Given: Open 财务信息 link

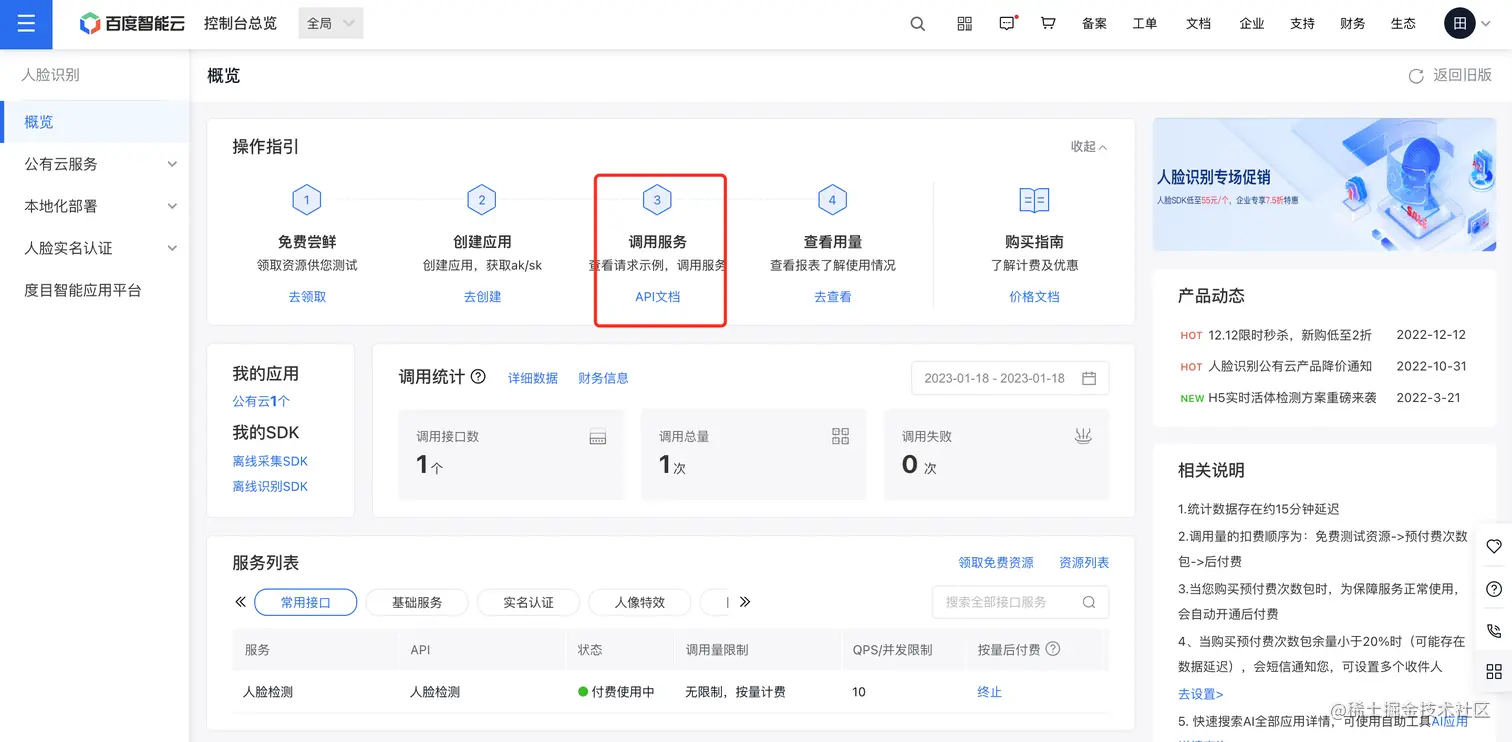Looking at the screenshot, I should click(603, 378).
